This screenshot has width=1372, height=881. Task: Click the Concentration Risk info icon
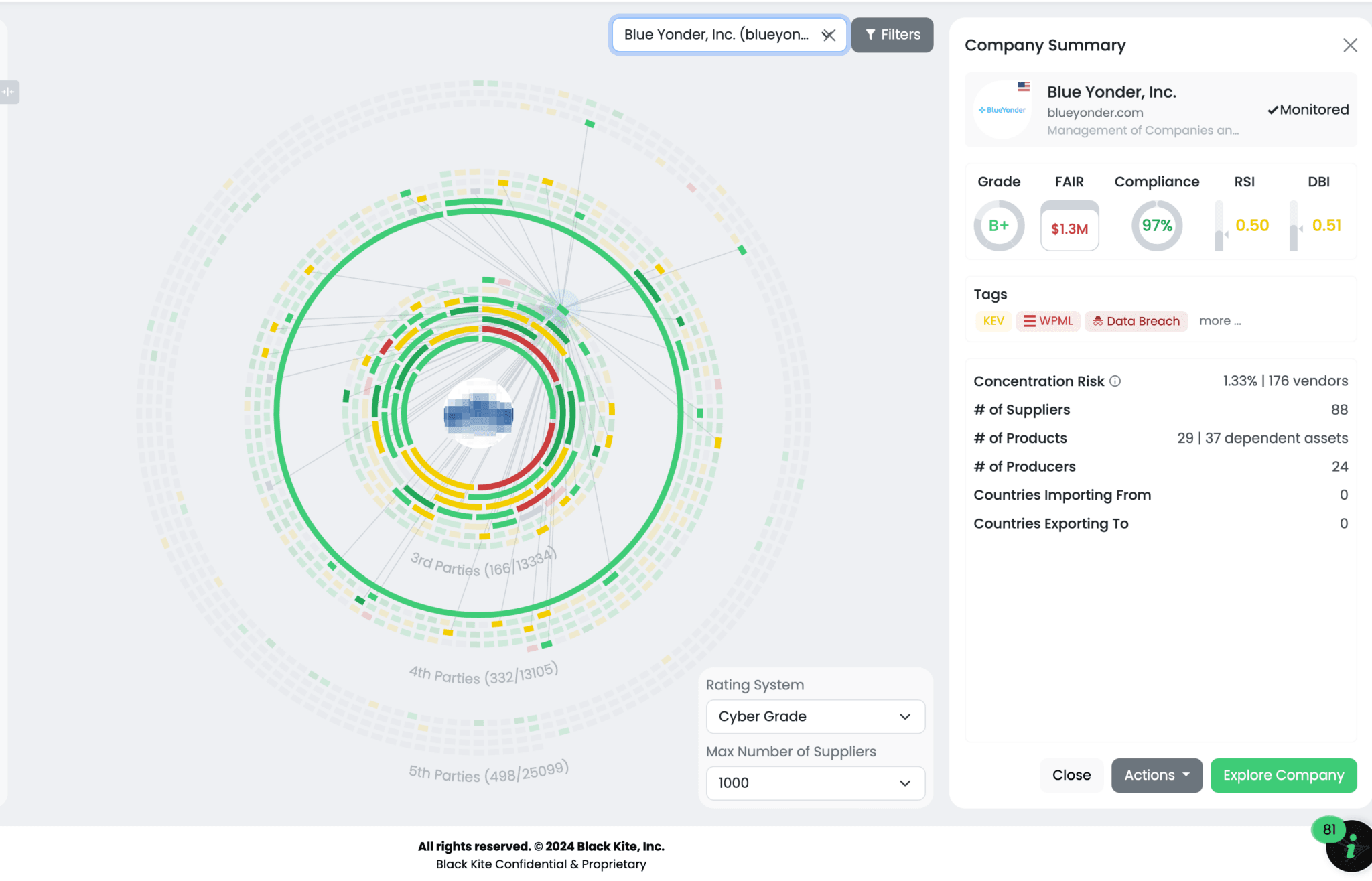pyautogui.click(x=1114, y=381)
